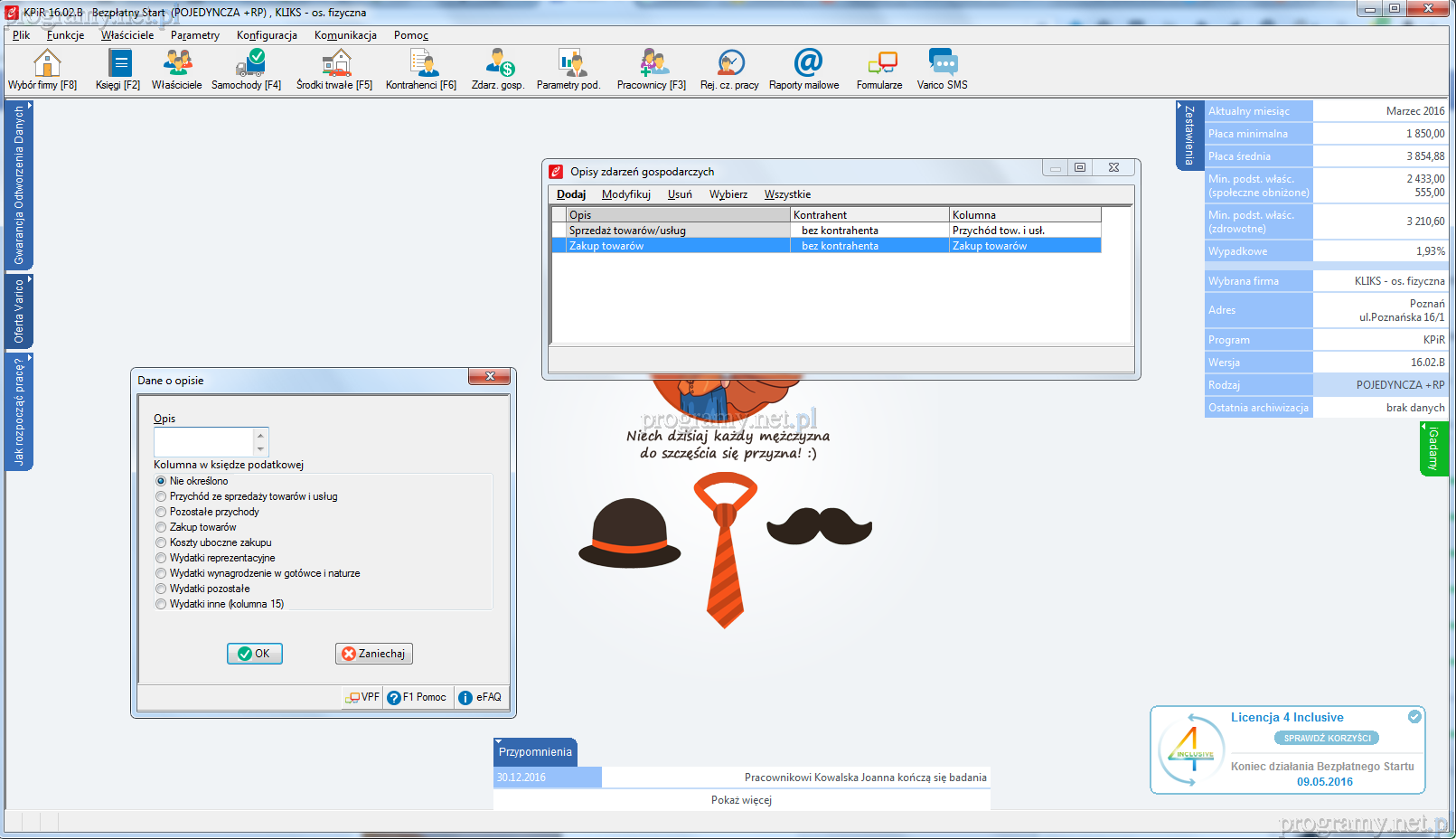The height and width of the screenshot is (839, 1456).
Task: Open Varico SMS toolbar icon
Action: pyautogui.click(x=942, y=64)
